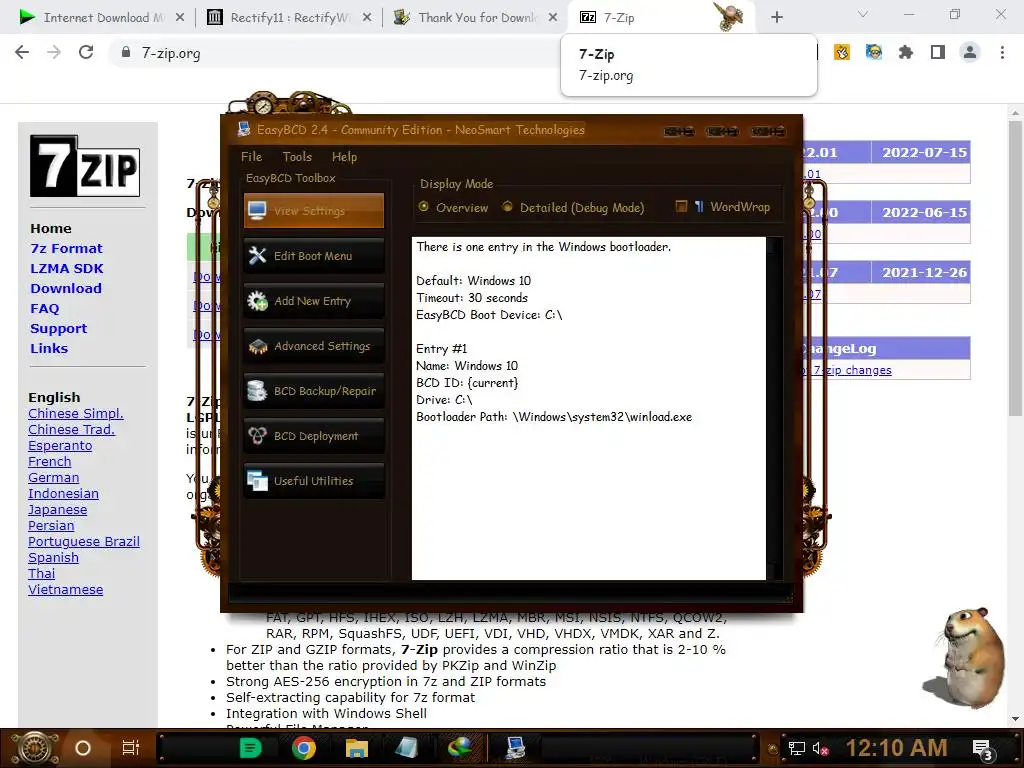The width and height of the screenshot is (1024, 768).
Task: Open Task View in taskbar
Action: coord(131,748)
